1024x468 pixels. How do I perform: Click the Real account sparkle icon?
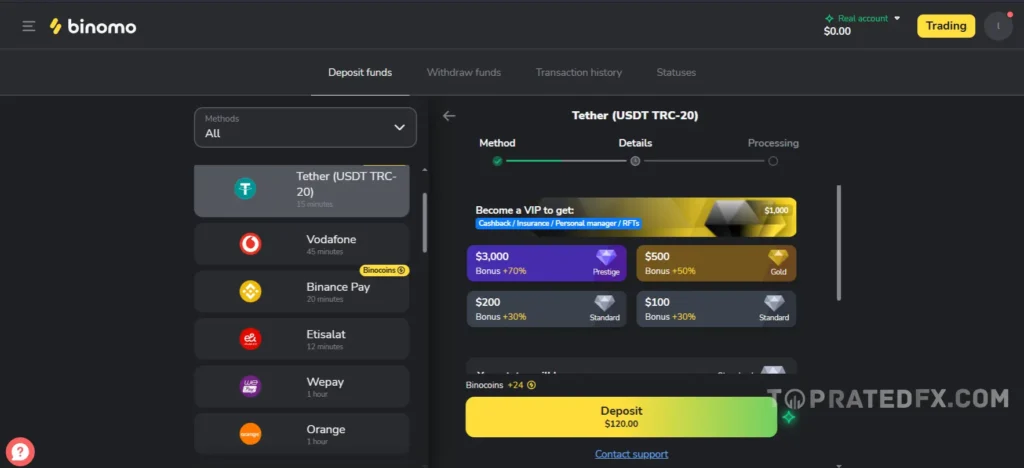(x=829, y=19)
